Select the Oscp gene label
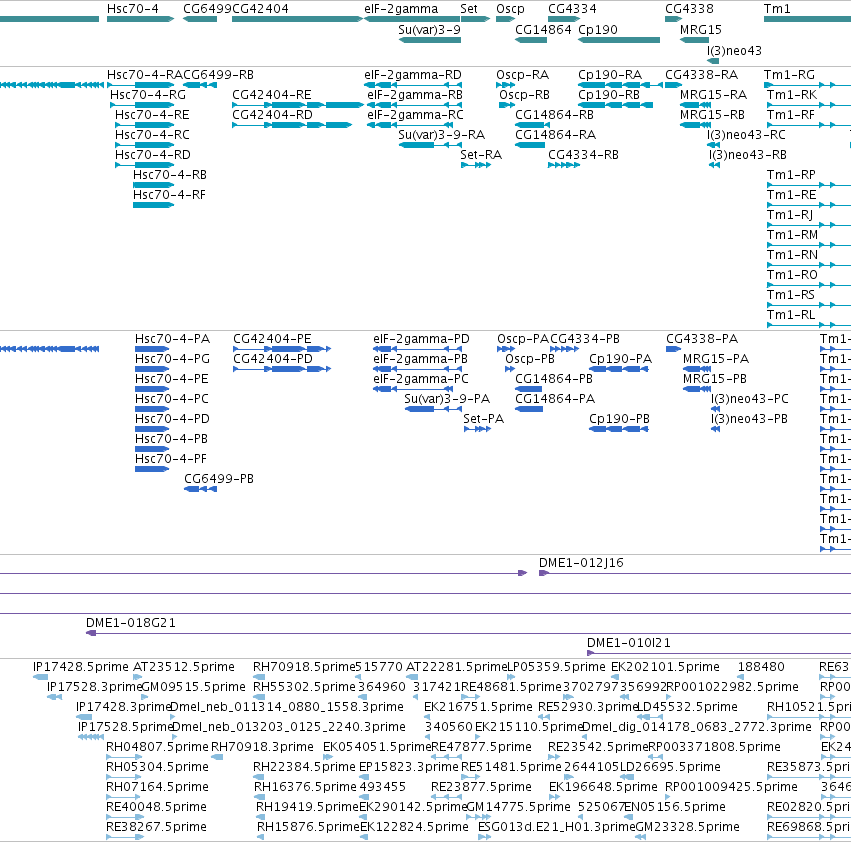This screenshot has height=842, width=851. (510, 9)
